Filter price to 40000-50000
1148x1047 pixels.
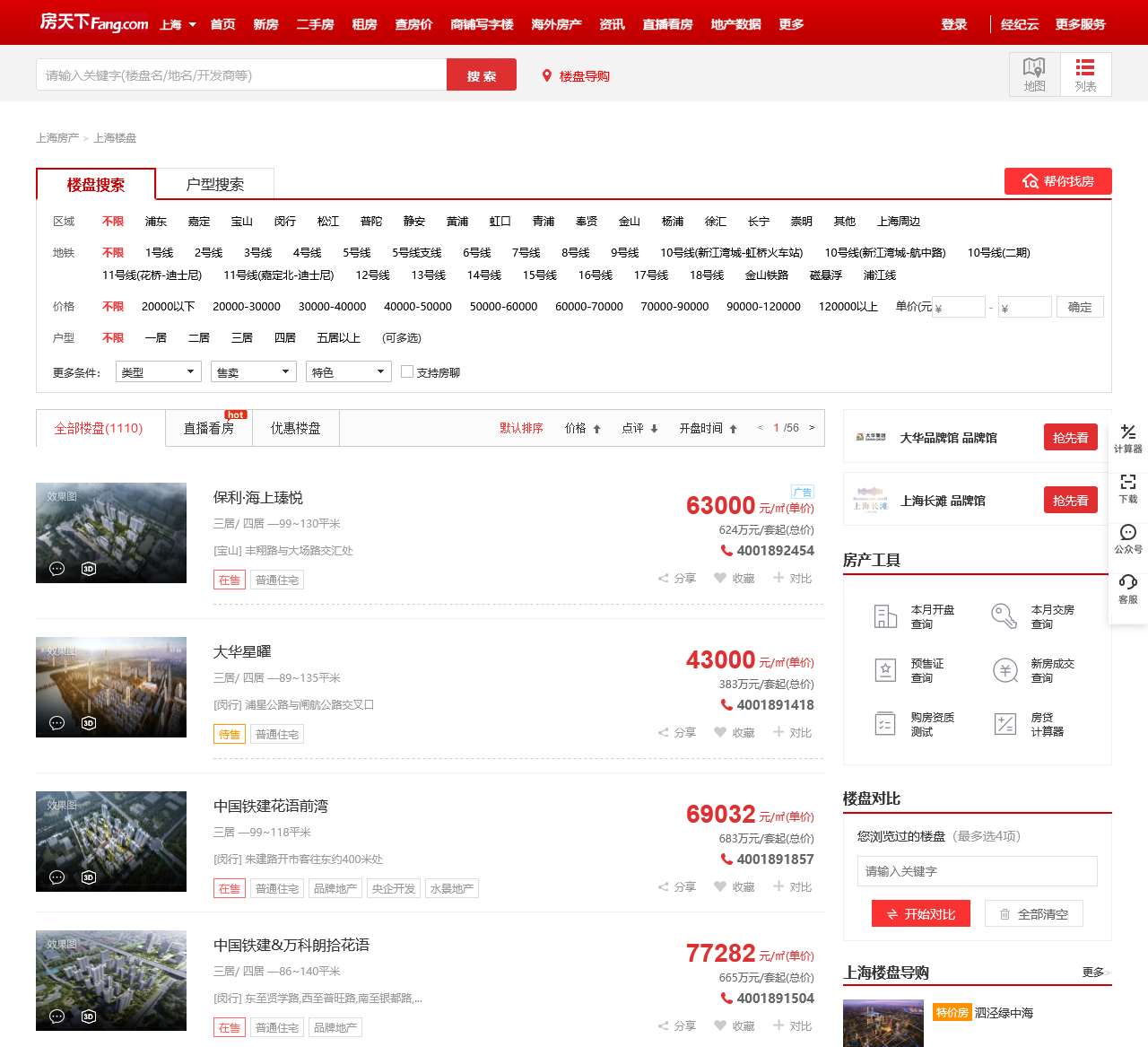(418, 307)
